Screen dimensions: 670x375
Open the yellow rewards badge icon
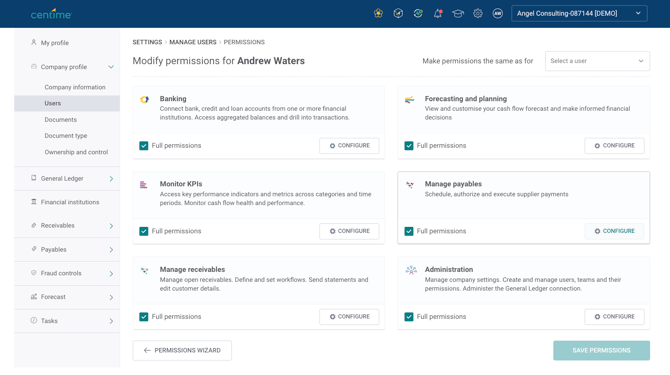pyautogui.click(x=378, y=14)
